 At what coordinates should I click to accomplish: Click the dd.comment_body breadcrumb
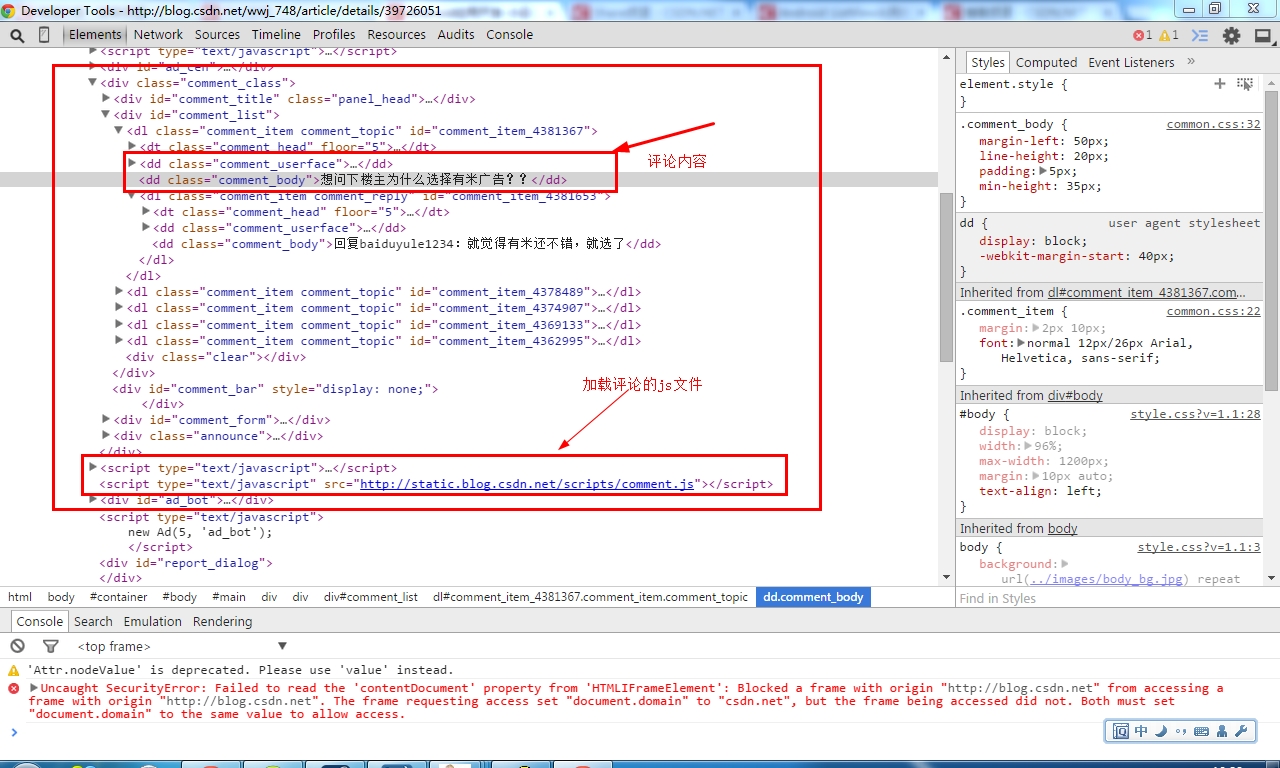(813, 597)
